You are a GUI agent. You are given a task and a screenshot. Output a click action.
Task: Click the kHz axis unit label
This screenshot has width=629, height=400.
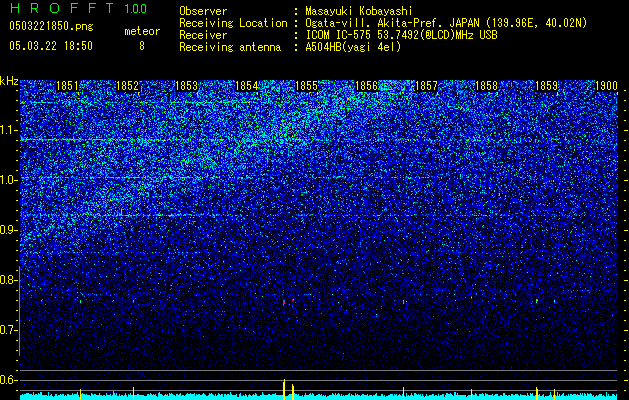pos(9,81)
